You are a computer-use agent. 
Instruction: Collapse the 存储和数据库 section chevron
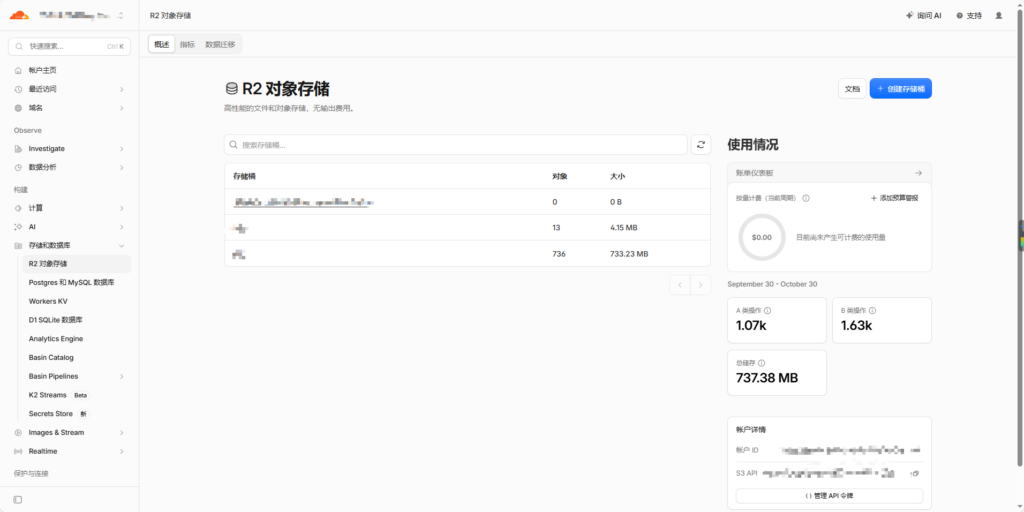click(x=121, y=246)
